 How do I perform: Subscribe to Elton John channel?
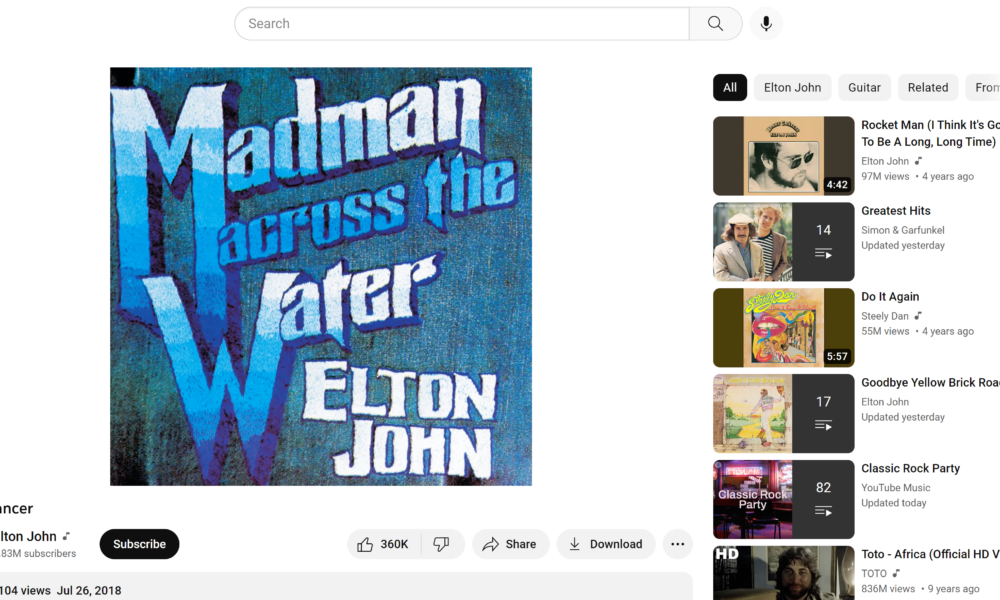pyautogui.click(x=139, y=544)
